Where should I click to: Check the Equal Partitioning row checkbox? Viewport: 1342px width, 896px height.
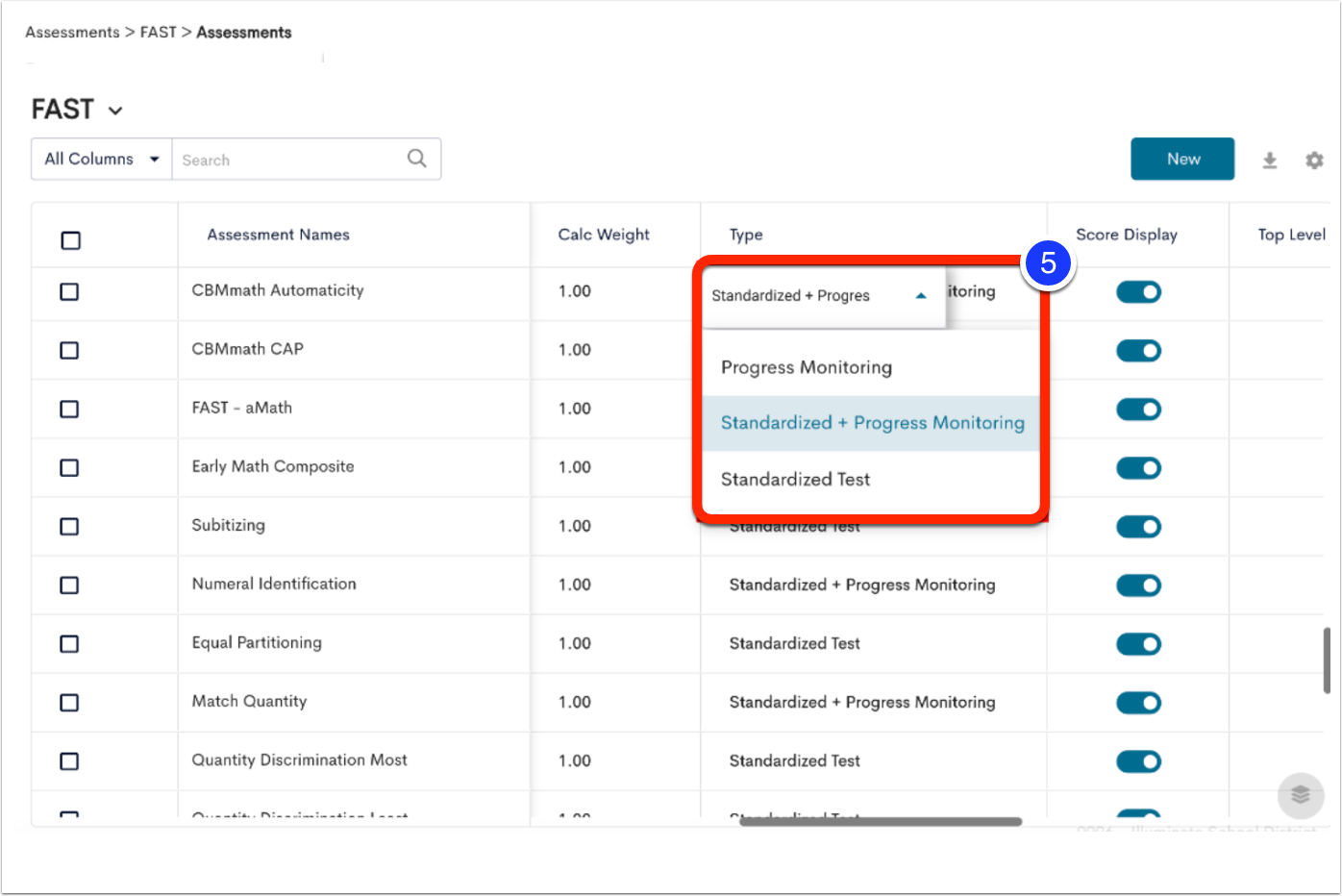(69, 643)
